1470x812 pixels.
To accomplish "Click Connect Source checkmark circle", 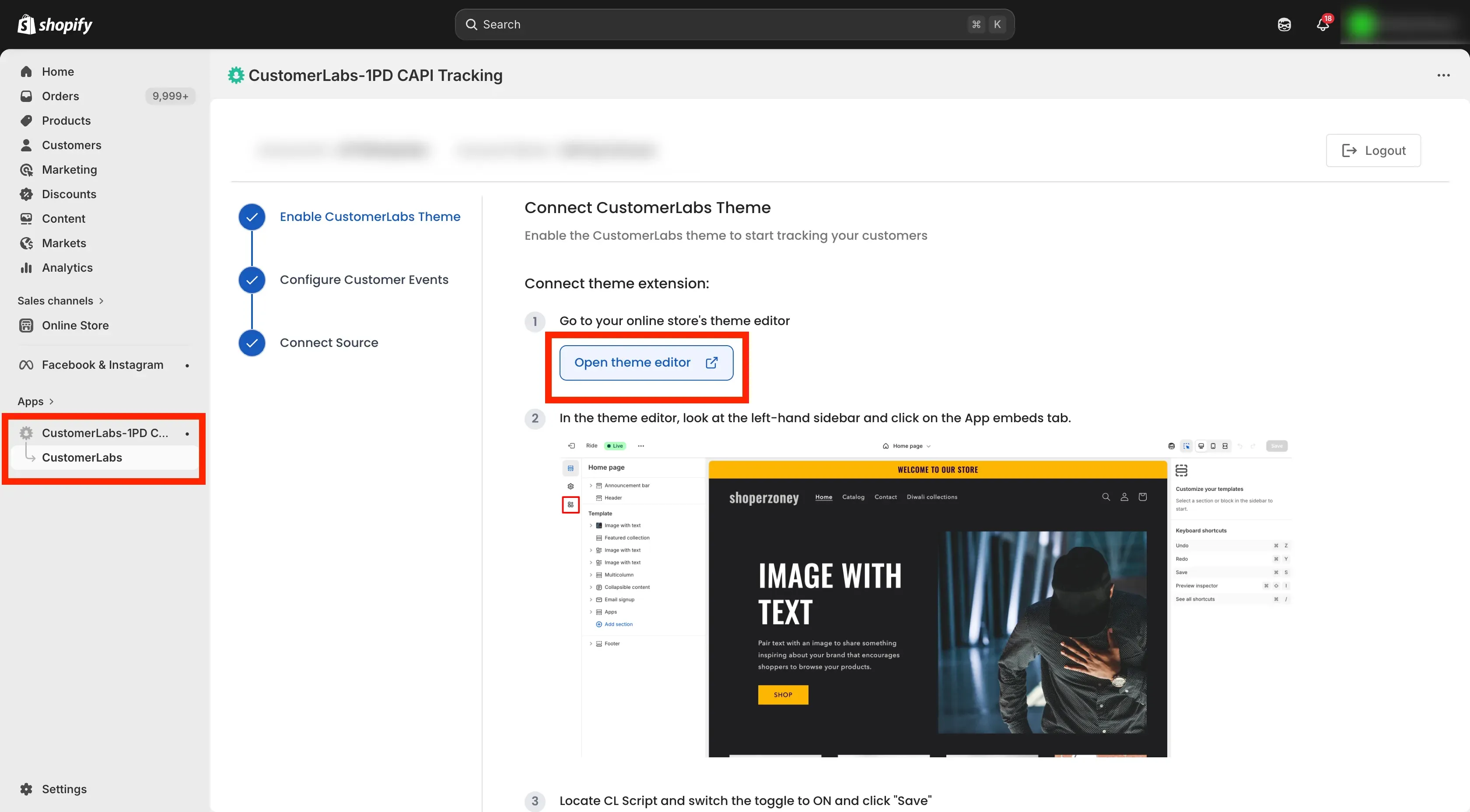I will pos(252,343).
